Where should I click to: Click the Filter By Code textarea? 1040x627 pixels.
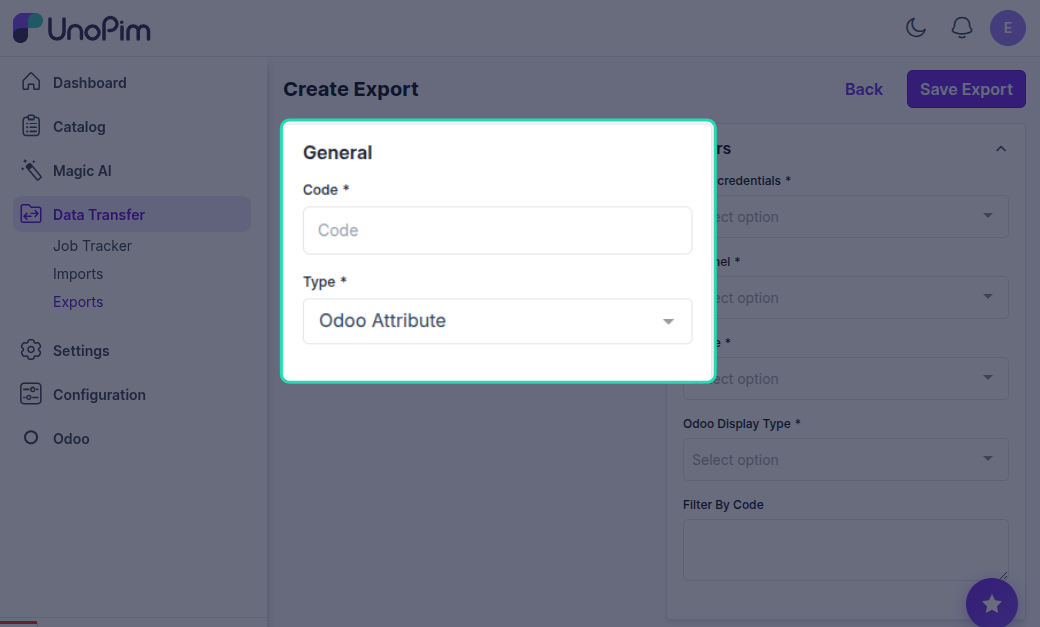[846, 550]
